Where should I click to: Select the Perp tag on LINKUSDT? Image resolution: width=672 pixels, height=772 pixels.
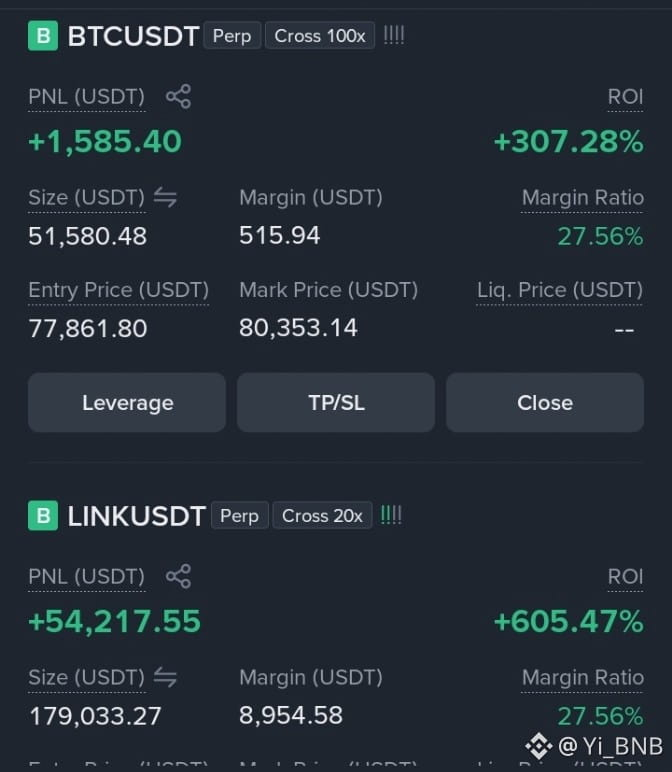(240, 515)
